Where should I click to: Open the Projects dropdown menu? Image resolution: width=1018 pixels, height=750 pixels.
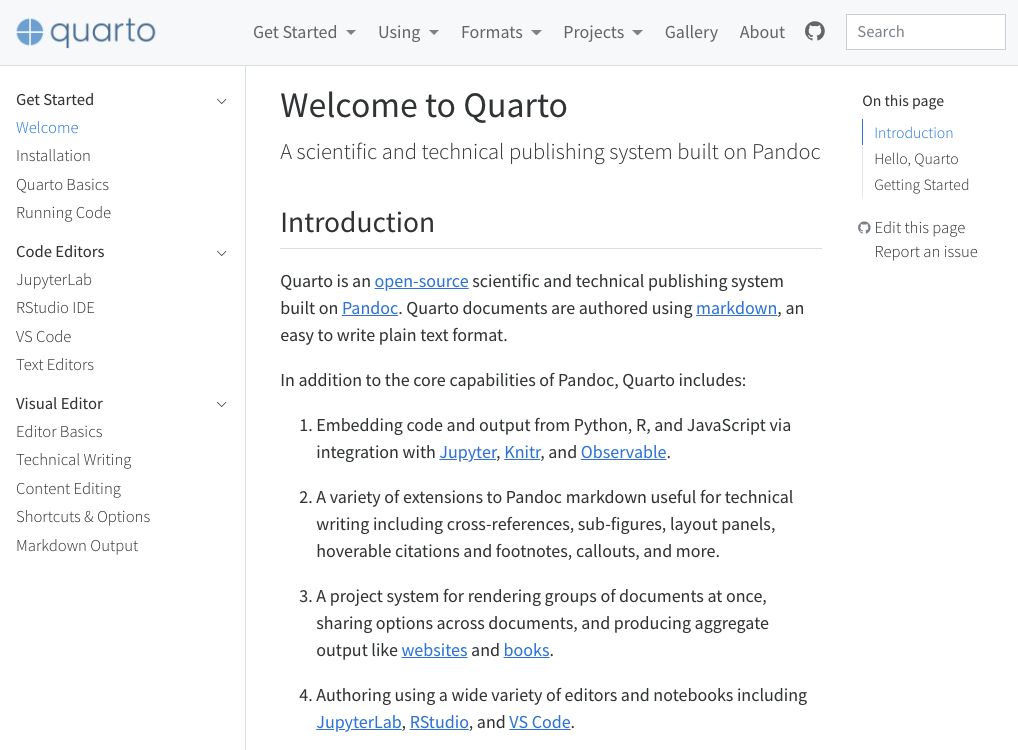[602, 32]
